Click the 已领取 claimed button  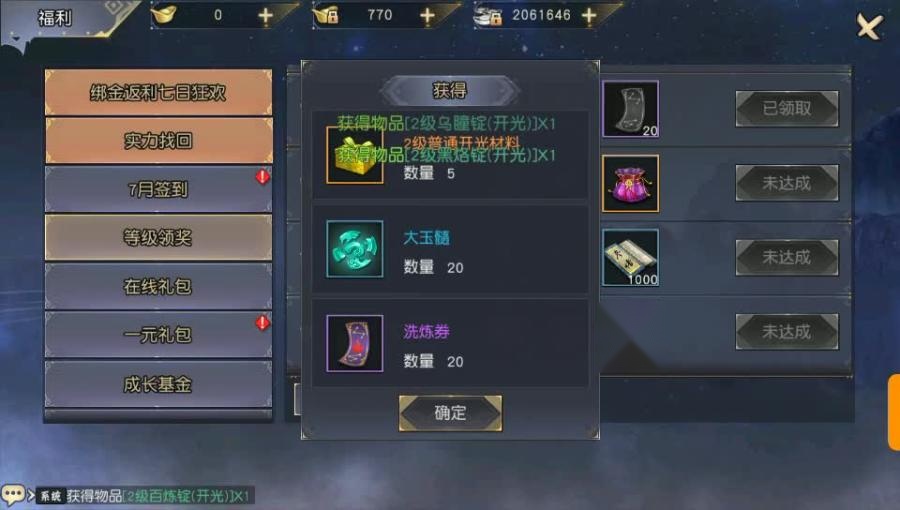(x=787, y=108)
